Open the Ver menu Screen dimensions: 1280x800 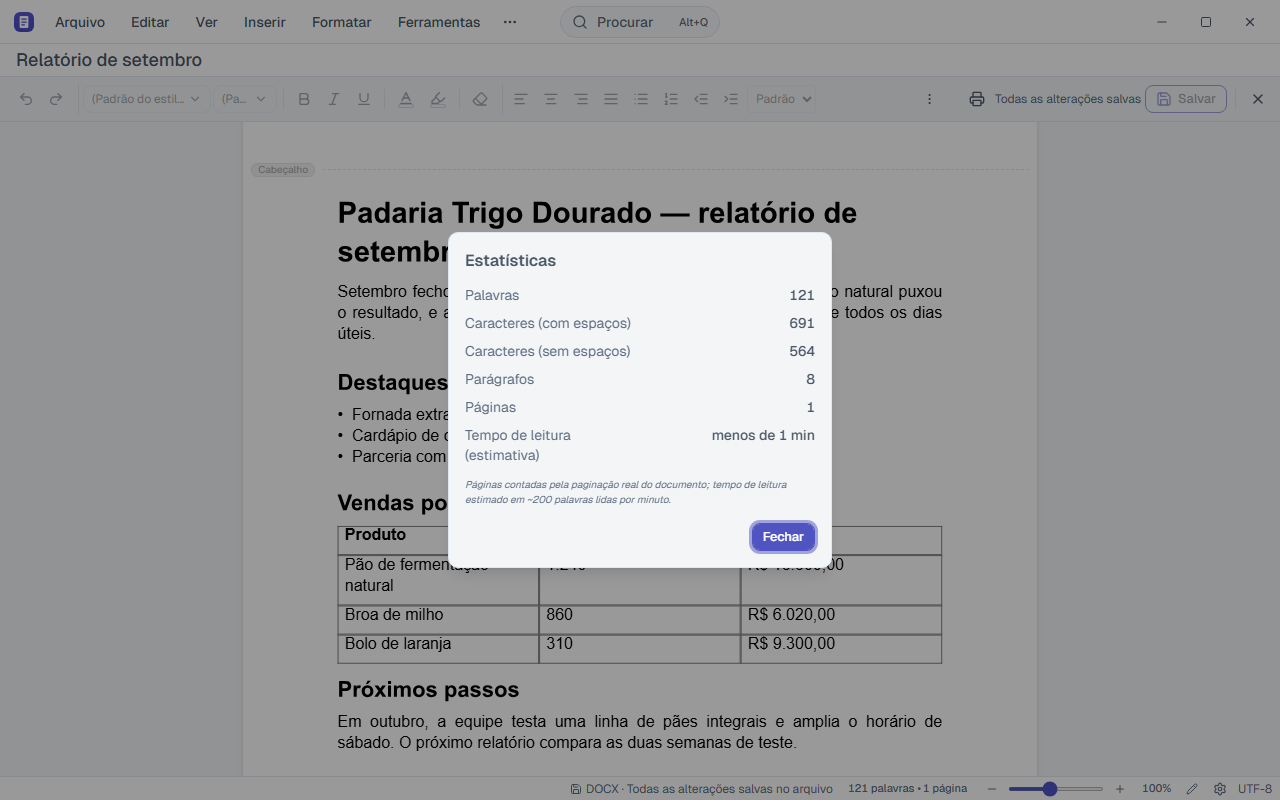point(207,22)
